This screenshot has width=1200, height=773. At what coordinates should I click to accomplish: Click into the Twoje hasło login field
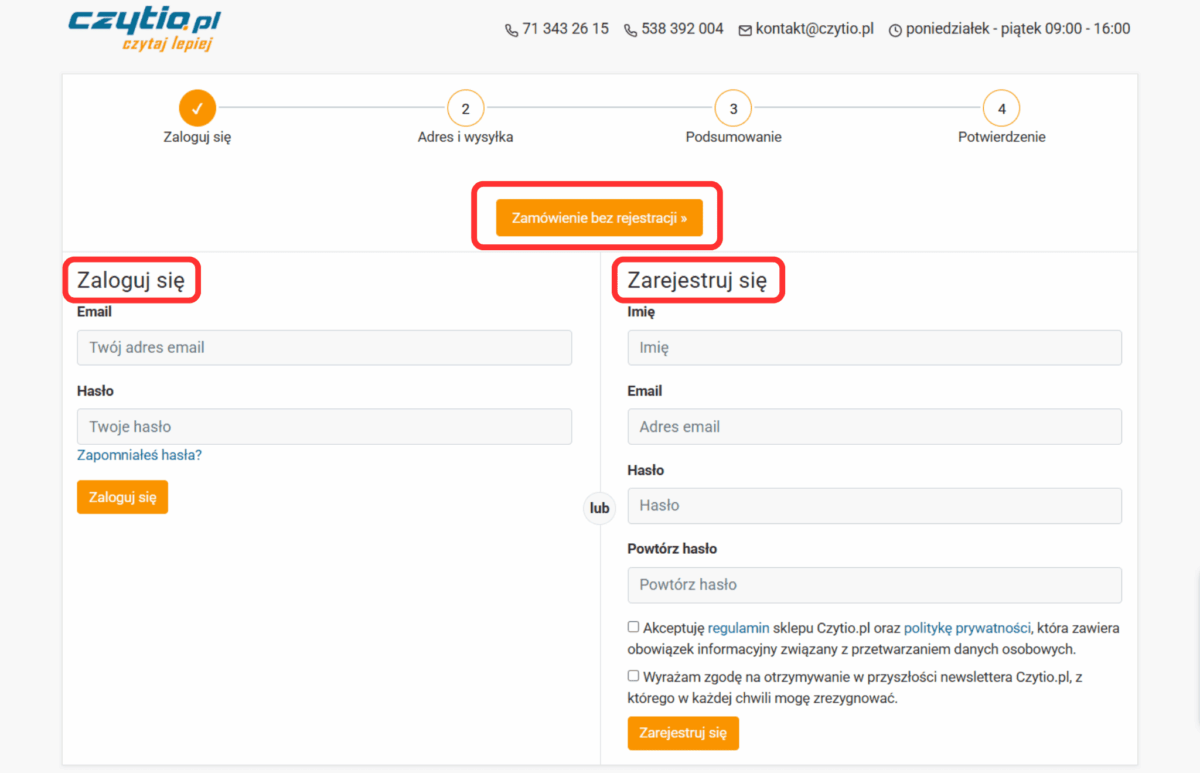tap(324, 427)
